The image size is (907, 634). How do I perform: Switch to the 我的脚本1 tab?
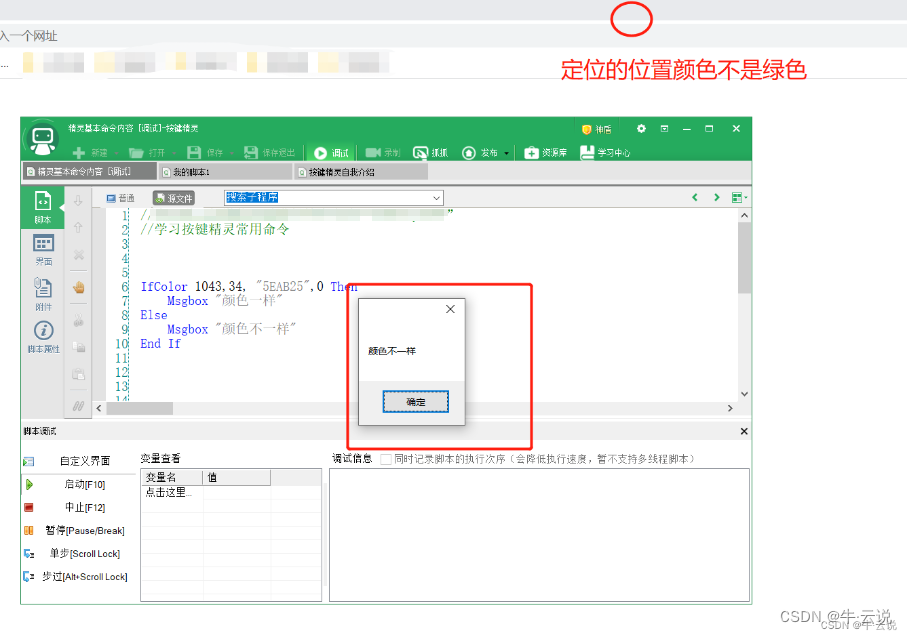coord(226,172)
